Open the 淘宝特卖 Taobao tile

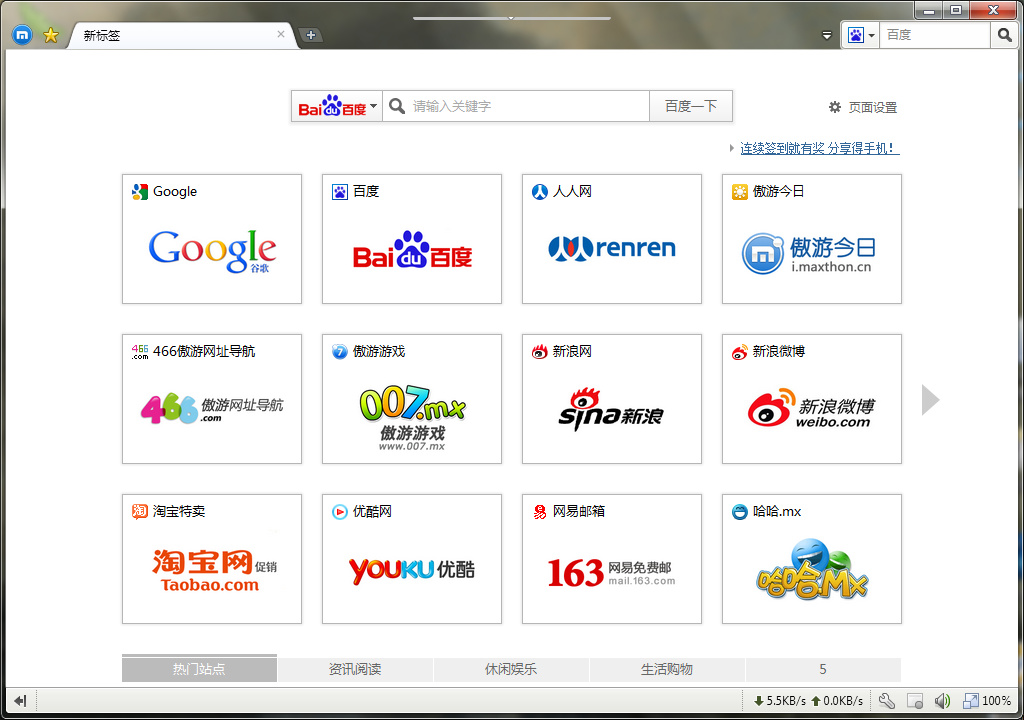pyautogui.click(x=212, y=559)
